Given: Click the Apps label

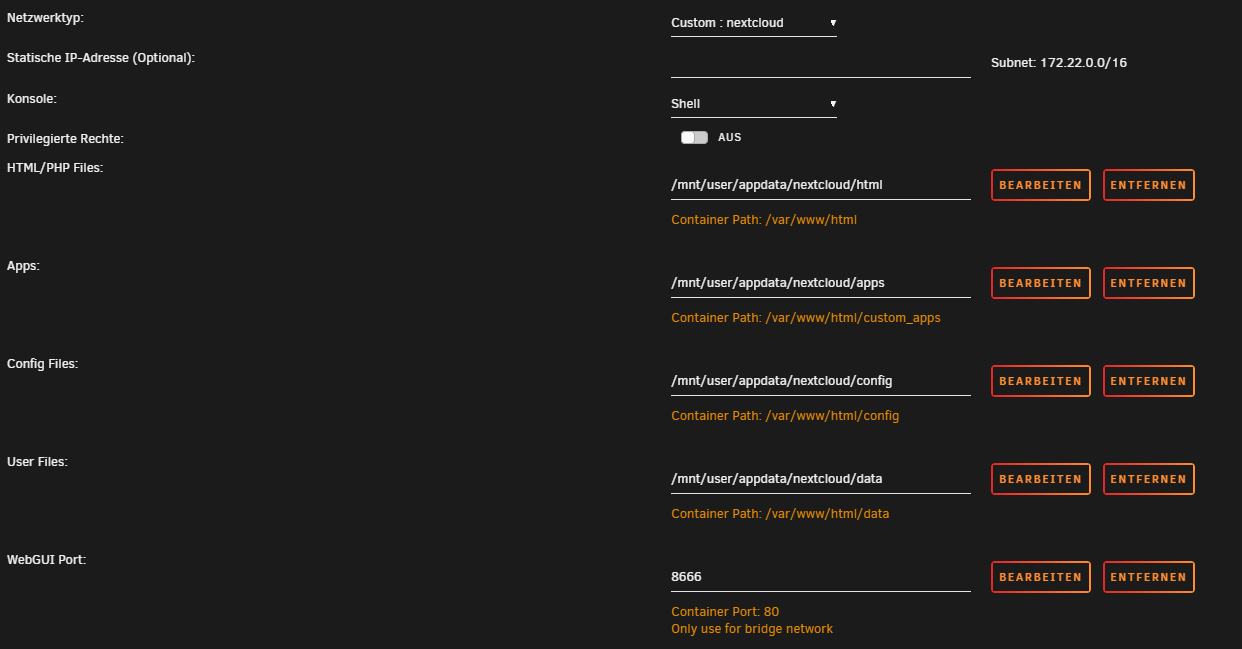Looking at the screenshot, I should [x=23, y=266].
